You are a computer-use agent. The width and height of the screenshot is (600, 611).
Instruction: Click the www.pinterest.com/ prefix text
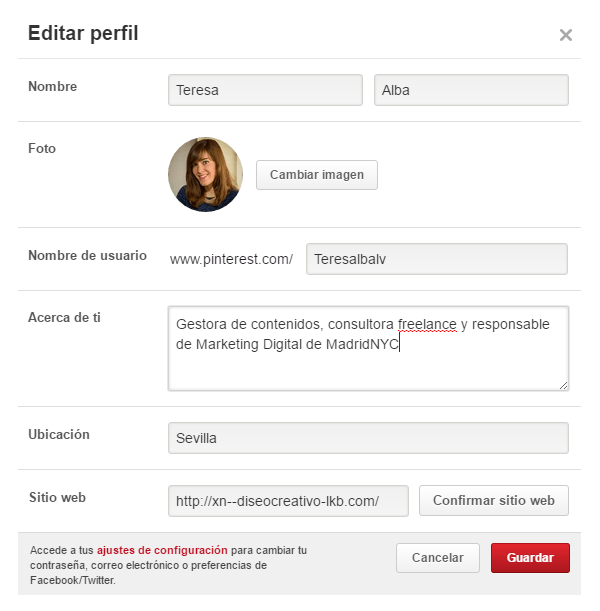pyautogui.click(x=231, y=259)
